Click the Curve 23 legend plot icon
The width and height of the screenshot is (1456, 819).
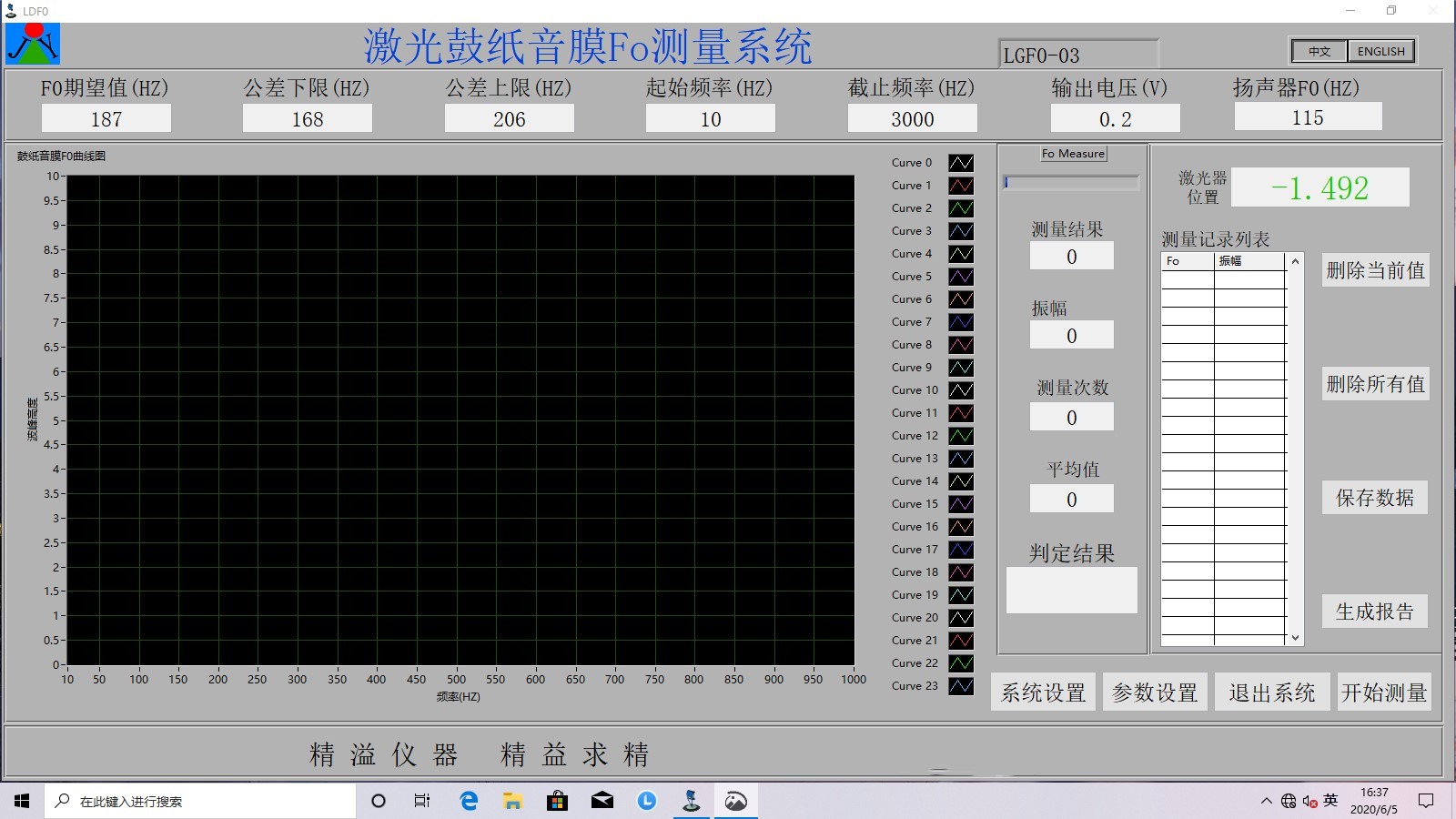point(961,686)
